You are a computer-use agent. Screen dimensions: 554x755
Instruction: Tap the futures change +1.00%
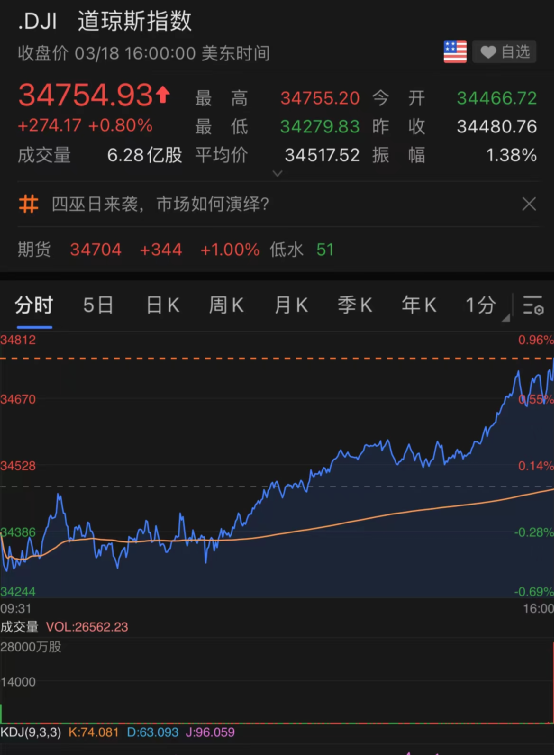230,249
